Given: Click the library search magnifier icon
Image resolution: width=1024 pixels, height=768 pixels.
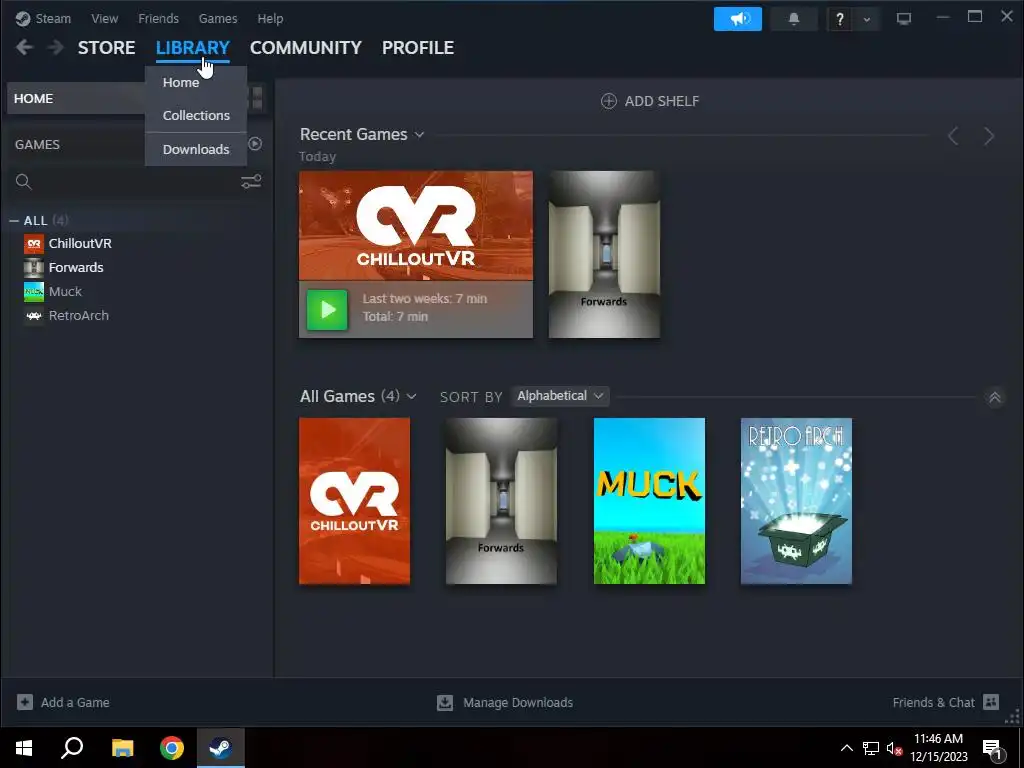Looking at the screenshot, I should pyautogui.click(x=24, y=182).
